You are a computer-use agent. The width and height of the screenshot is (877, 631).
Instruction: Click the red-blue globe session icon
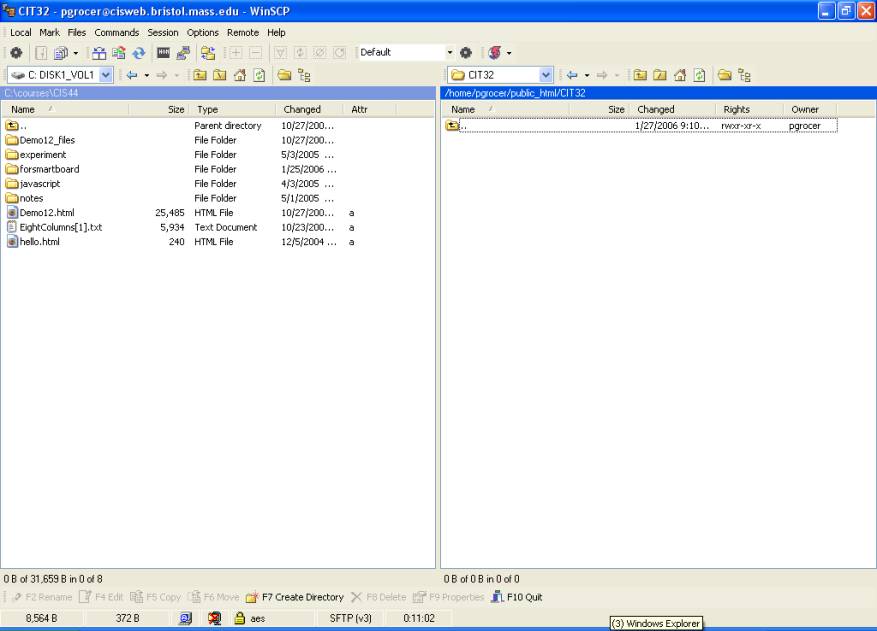click(x=494, y=53)
